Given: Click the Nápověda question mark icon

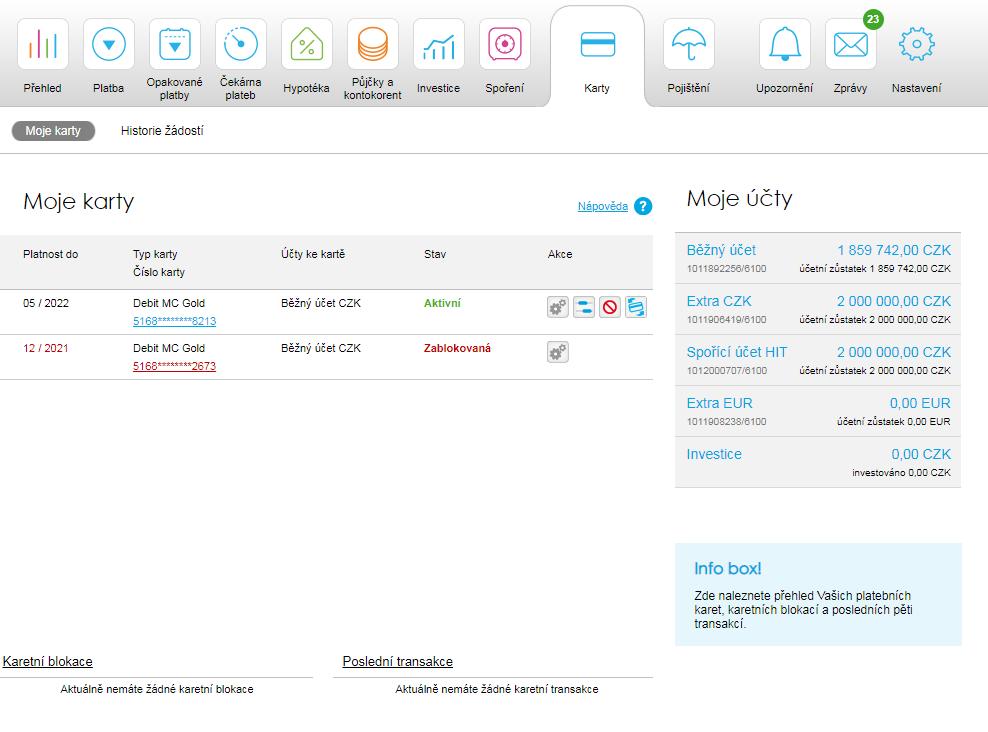Looking at the screenshot, I should tap(643, 206).
